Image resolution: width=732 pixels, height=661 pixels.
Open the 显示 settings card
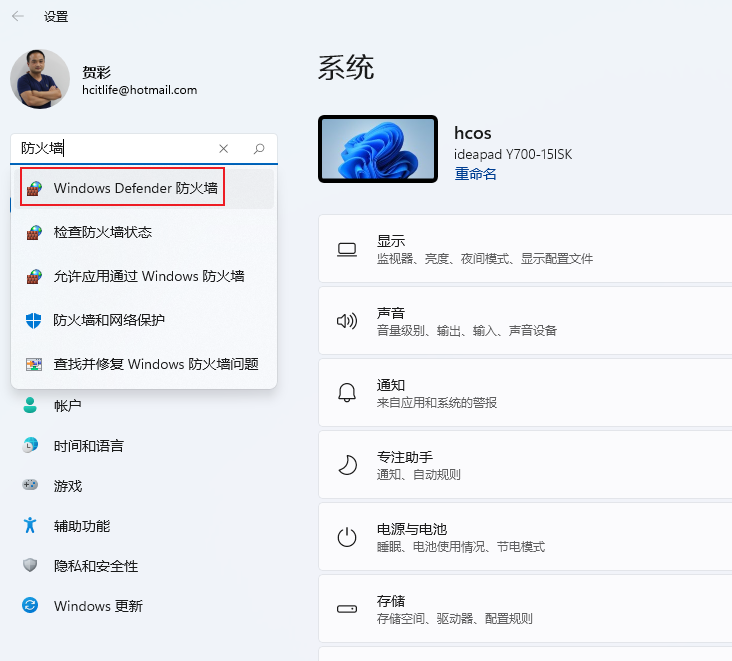click(x=526, y=249)
